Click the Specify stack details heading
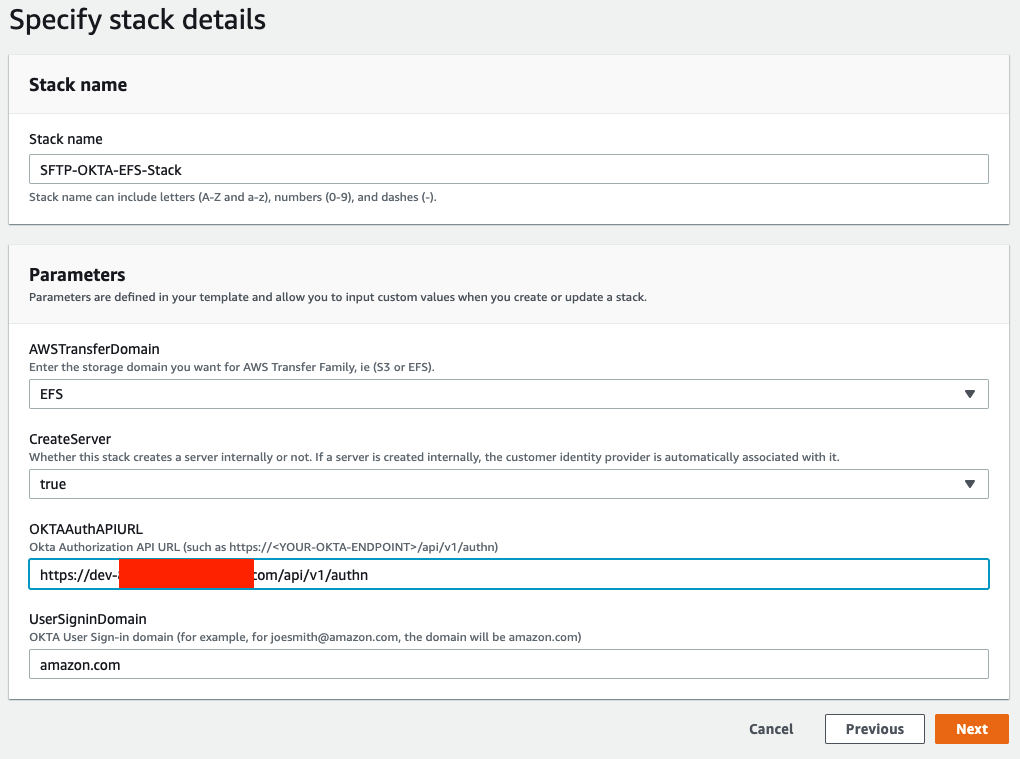 (137, 19)
